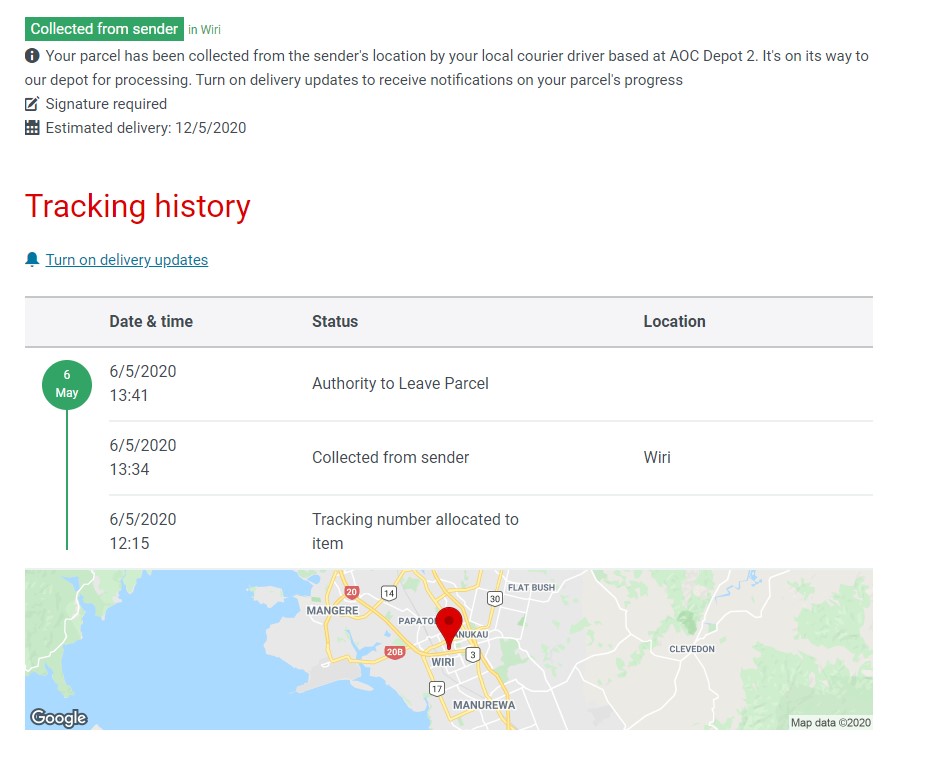Viewport: 947px width, 778px height.
Task: Click the route 20B shield on map
Action: pyautogui.click(x=395, y=652)
